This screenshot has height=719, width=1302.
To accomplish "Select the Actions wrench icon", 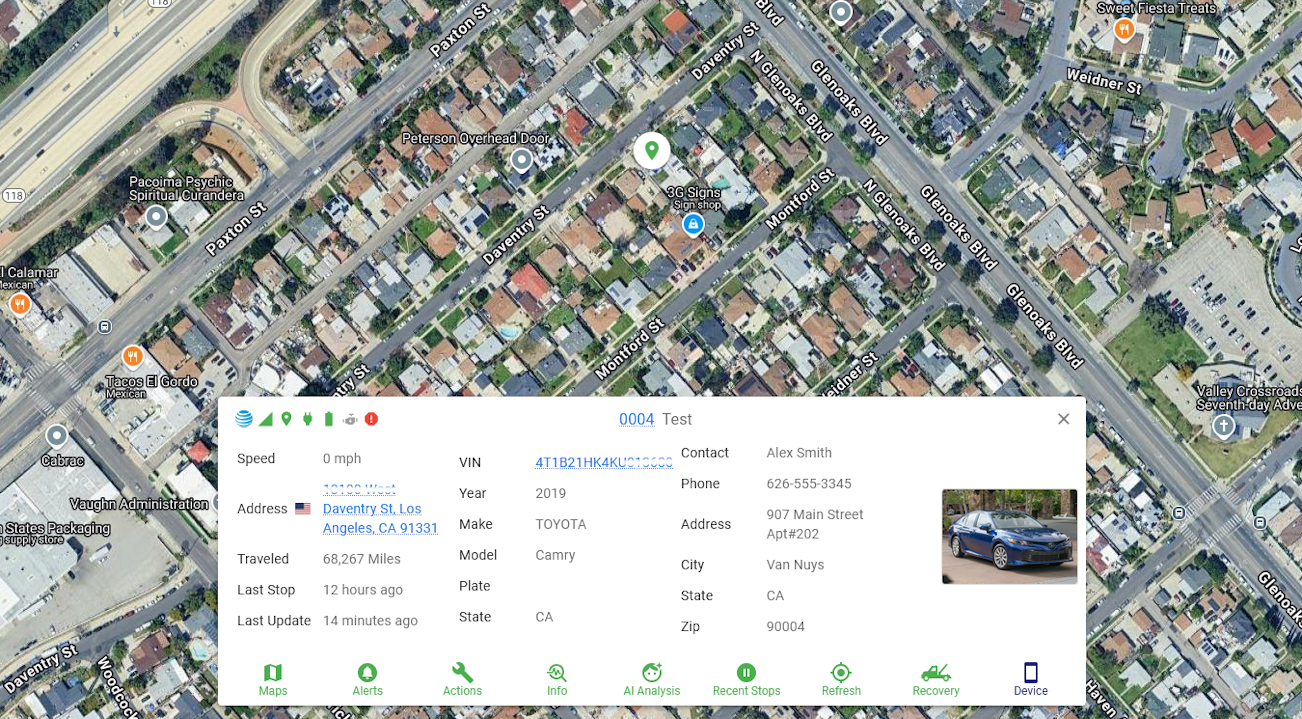I will (x=462, y=678).
